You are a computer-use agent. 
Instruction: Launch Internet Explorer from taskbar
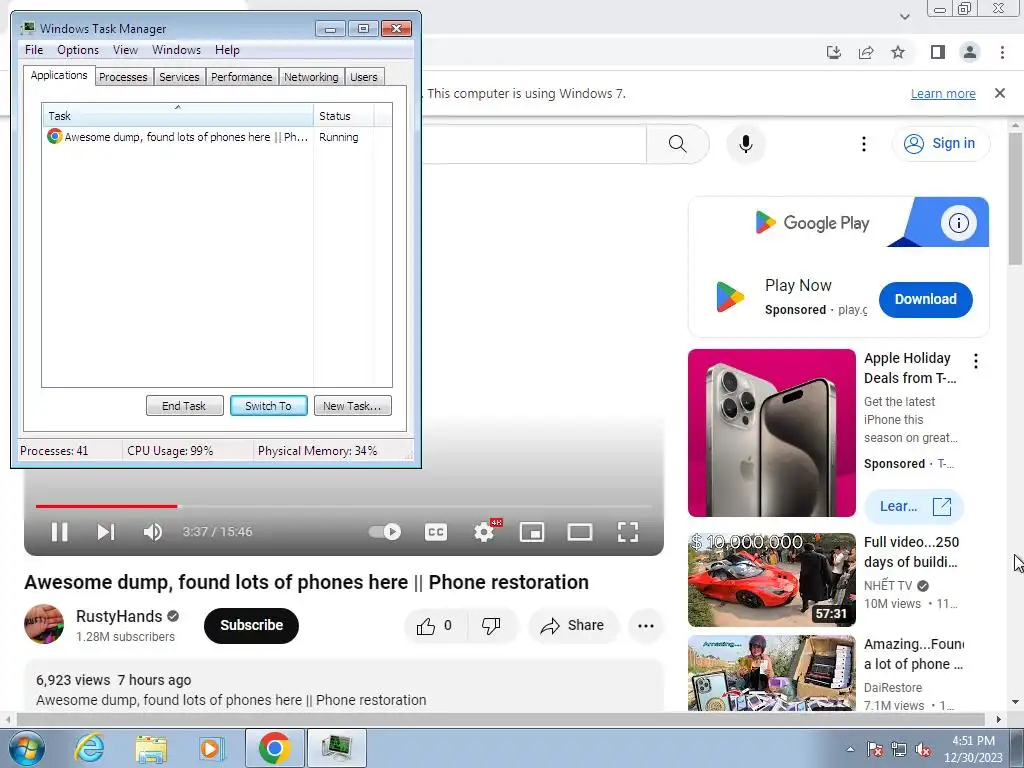tap(89, 748)
